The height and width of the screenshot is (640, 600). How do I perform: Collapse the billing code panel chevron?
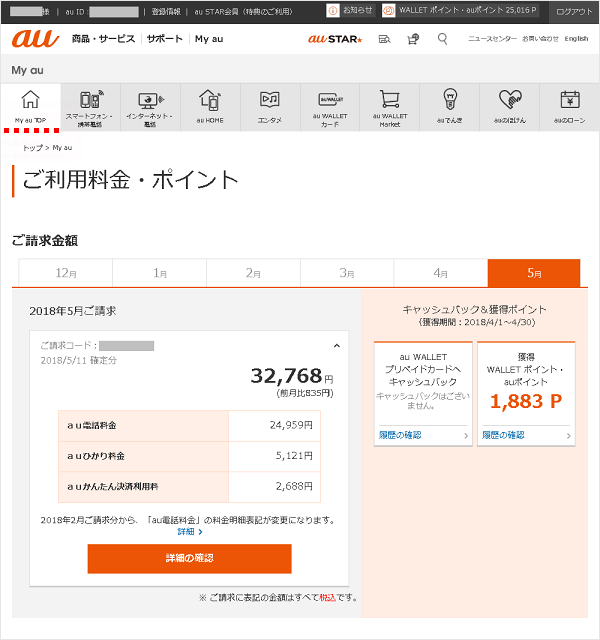336,346
